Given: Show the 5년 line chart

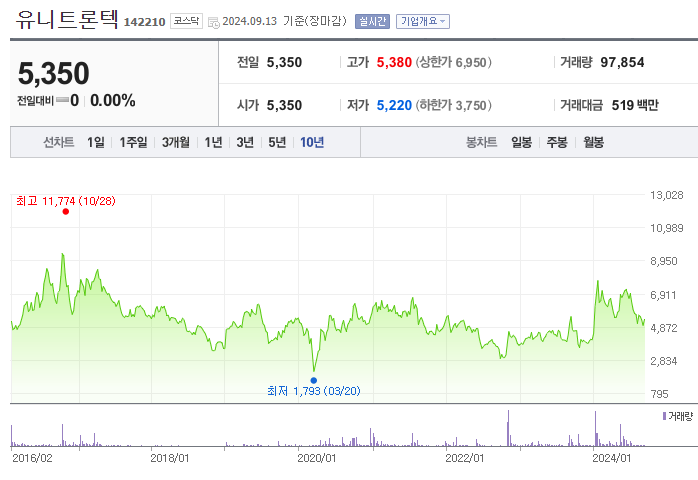Looking at the screenshot, I should click(277, 142).
